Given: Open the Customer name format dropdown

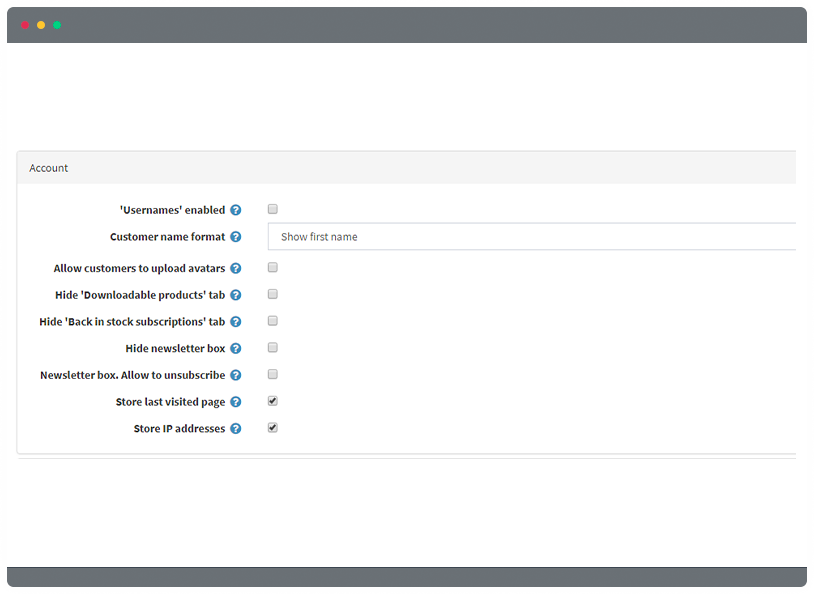Looking at the screenshot, I should [532, 237].
